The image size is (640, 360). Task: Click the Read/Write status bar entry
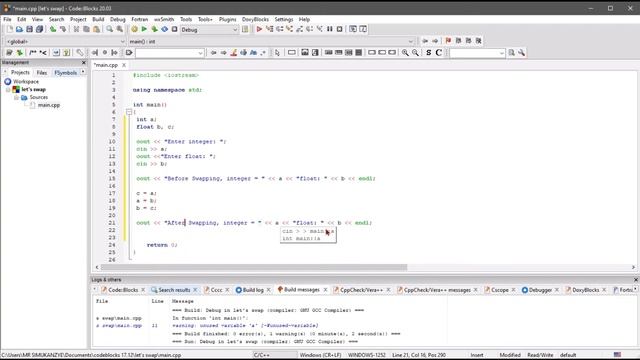point(540,355)
